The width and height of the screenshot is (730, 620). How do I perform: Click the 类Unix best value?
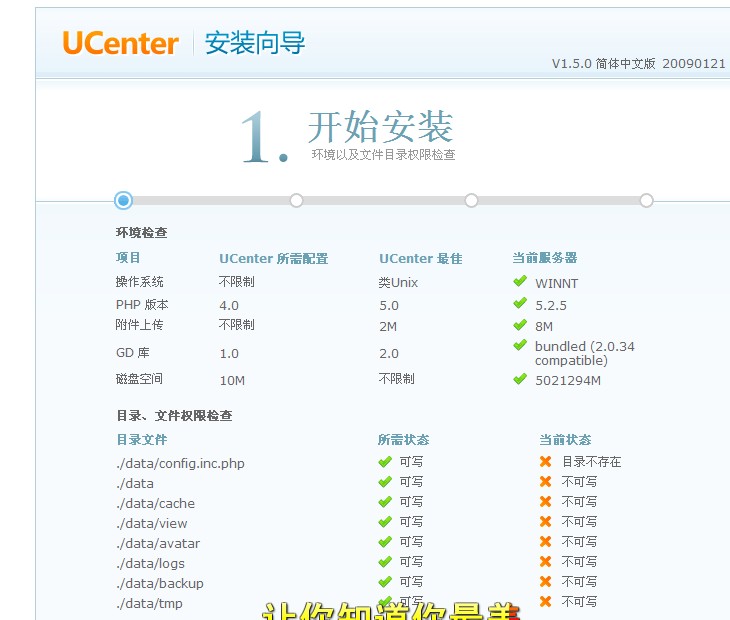tap(399, 283)
